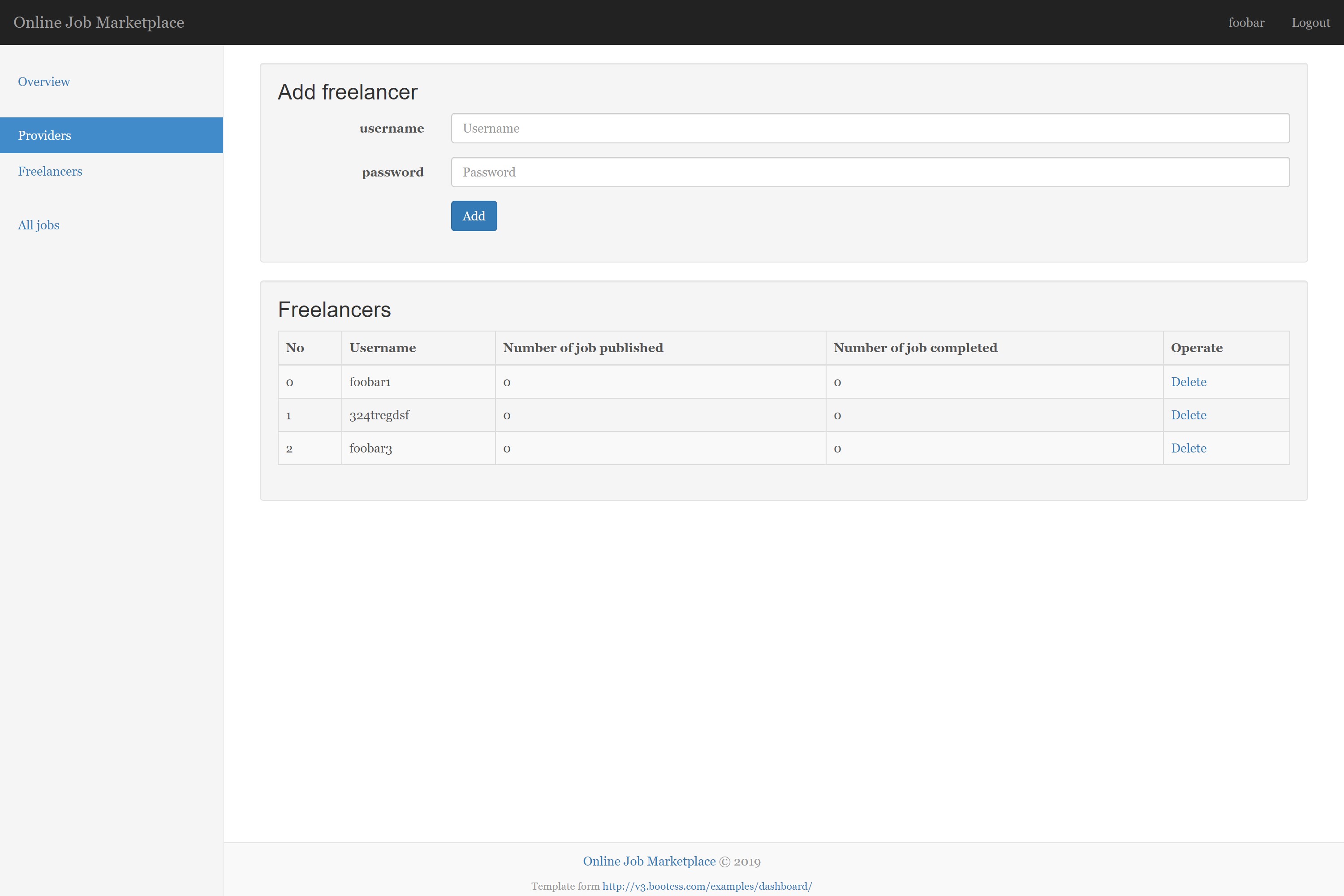
Task: Click the foobar3 username cell
Action: click(x=371, y=448)
